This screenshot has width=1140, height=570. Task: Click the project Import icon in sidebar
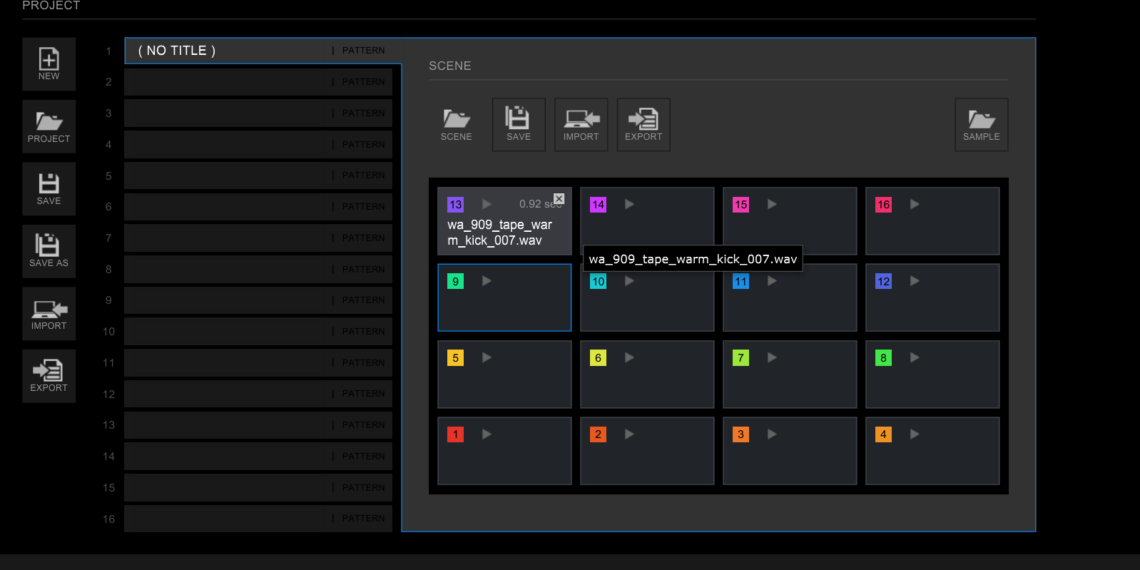tap(48, 313)
